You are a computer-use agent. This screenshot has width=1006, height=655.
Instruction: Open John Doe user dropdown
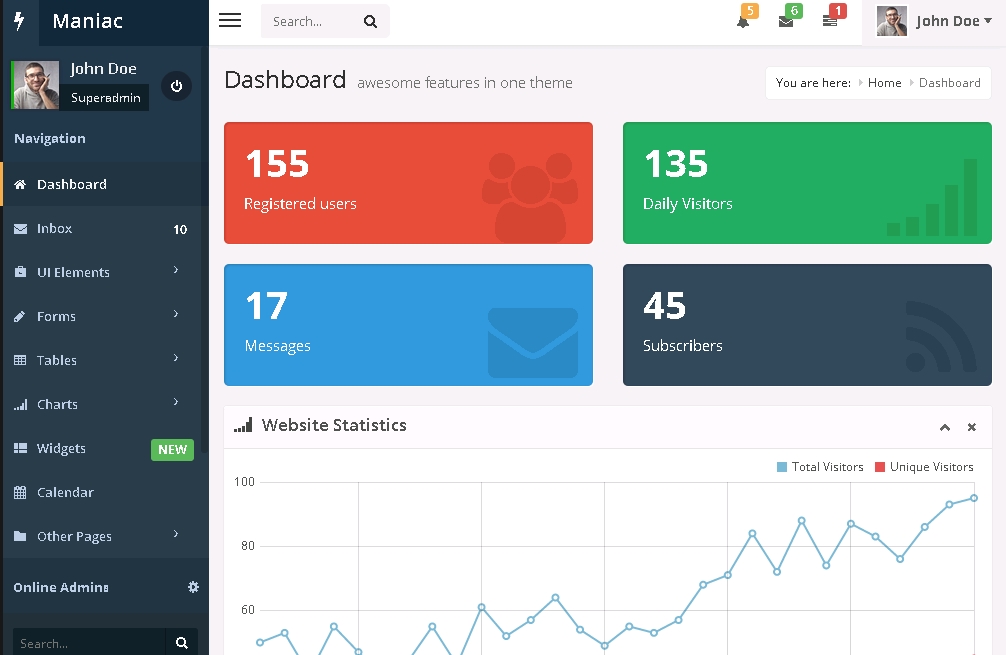[934, 21]
